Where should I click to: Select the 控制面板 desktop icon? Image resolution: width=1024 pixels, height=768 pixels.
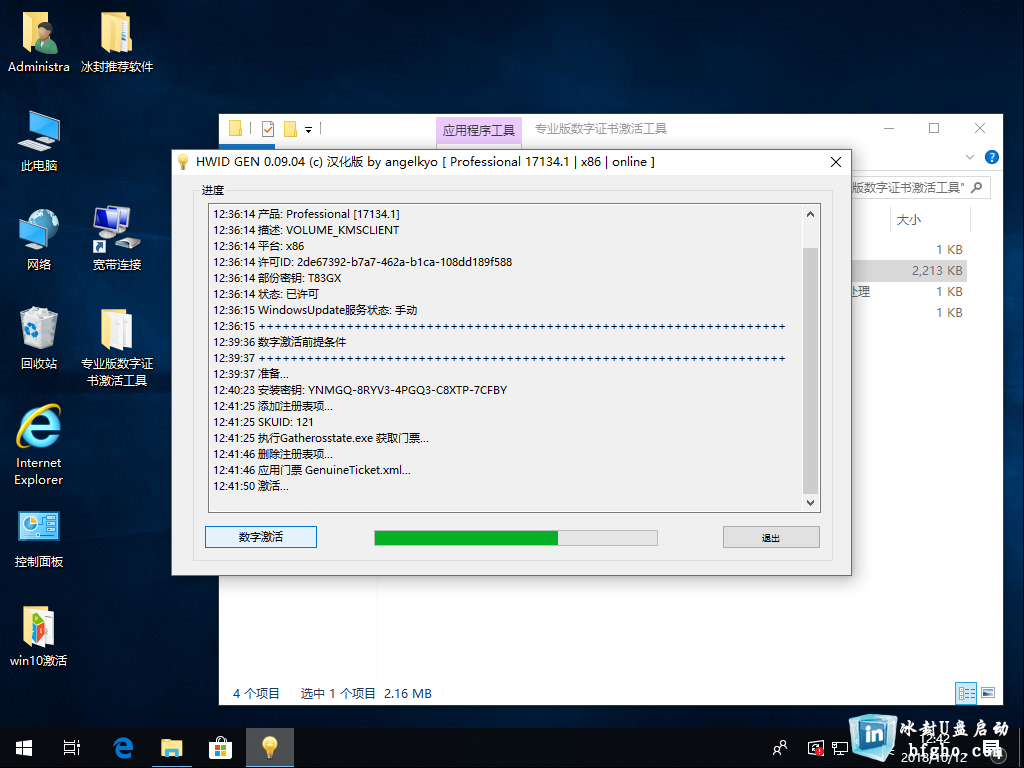(39, 539)
